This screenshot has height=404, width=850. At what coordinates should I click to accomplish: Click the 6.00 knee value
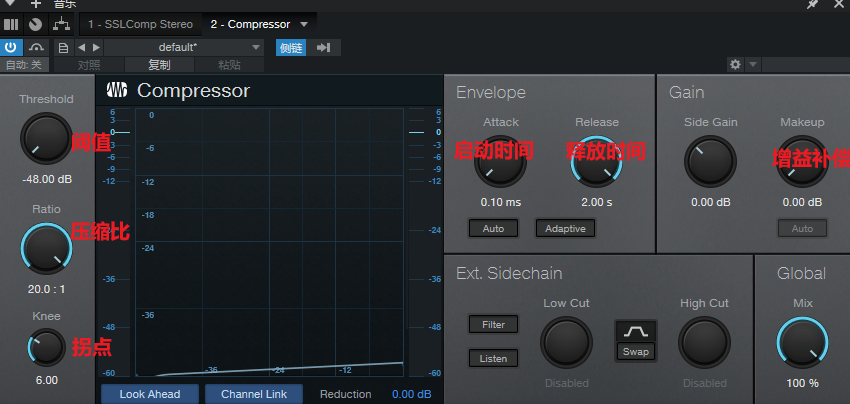[47, 380]
